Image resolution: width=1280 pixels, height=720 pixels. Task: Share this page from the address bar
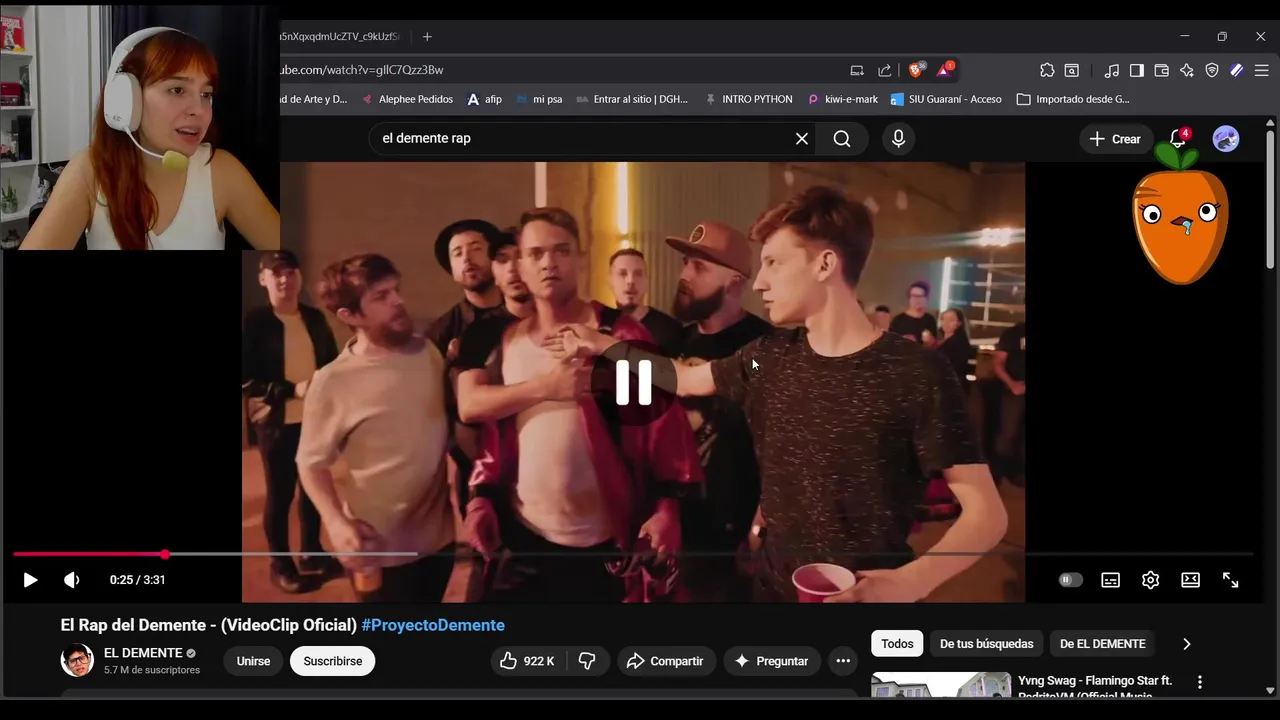click(x=885, y=70)
